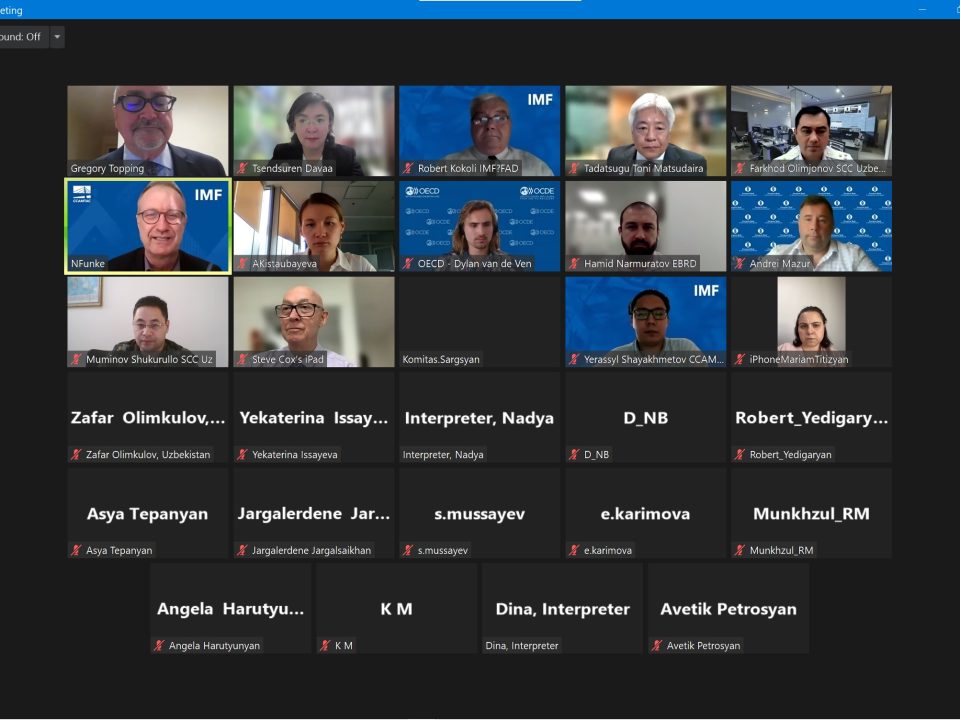Image resolution: width=960 pixels, height=720 pixels.
Task: Click muted mic icon next to K M label
Action: 325,646
